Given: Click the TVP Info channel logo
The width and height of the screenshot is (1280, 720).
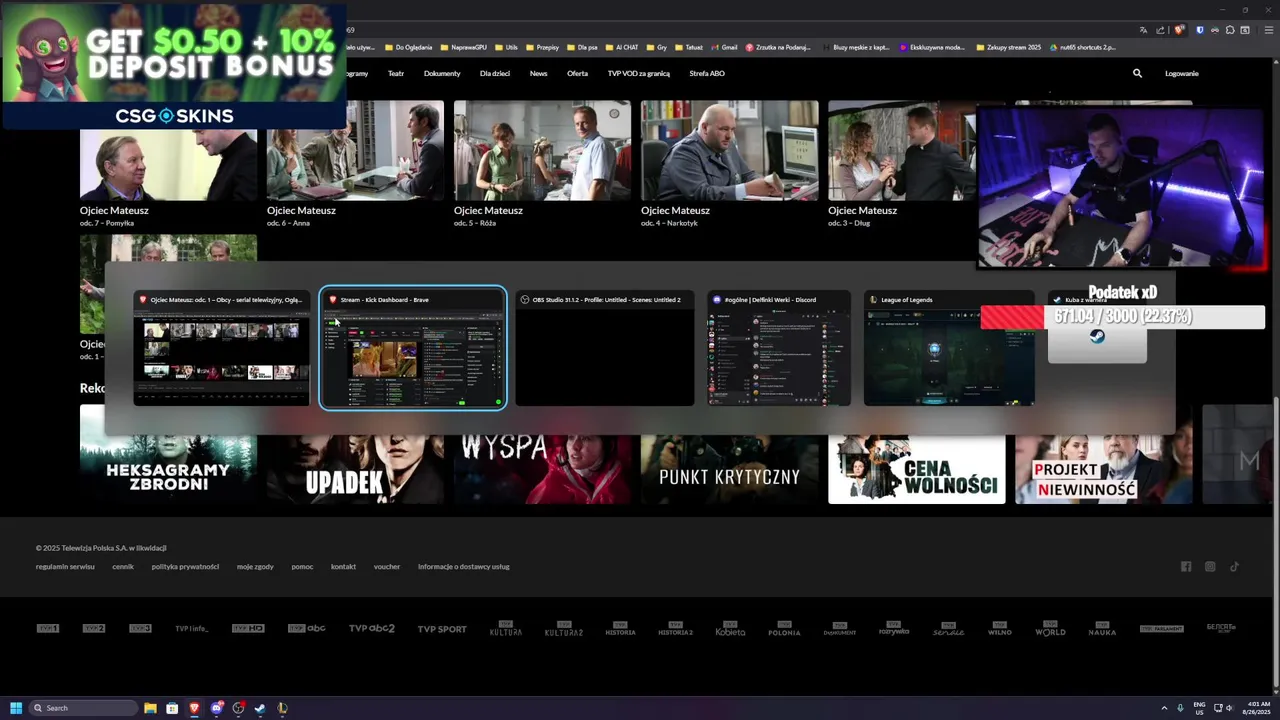Looking at the screenshot, I should pyautogui.click(x=191, y=628).
